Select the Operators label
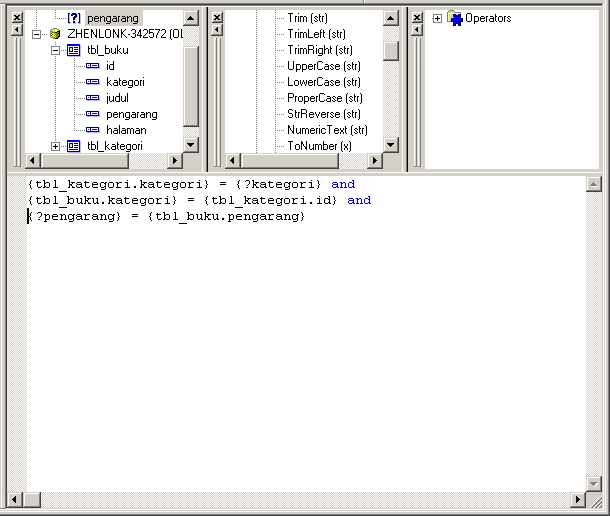610x516 pixels. tap(488, 18)
